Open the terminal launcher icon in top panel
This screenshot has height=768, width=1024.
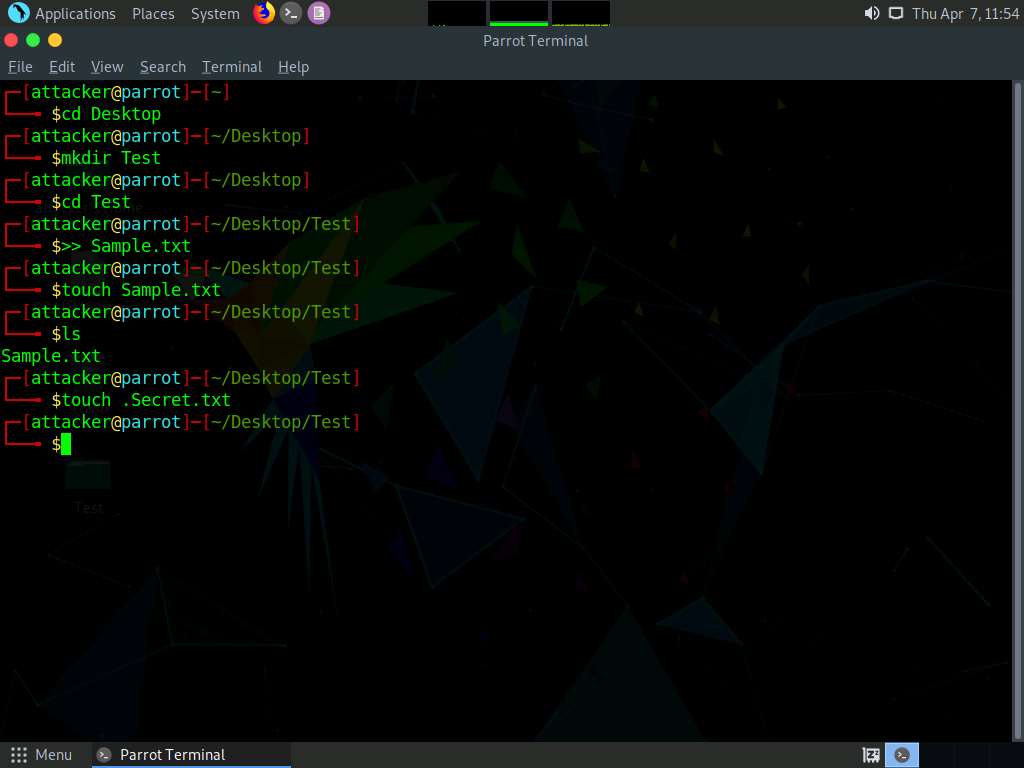tap(291, 13)
